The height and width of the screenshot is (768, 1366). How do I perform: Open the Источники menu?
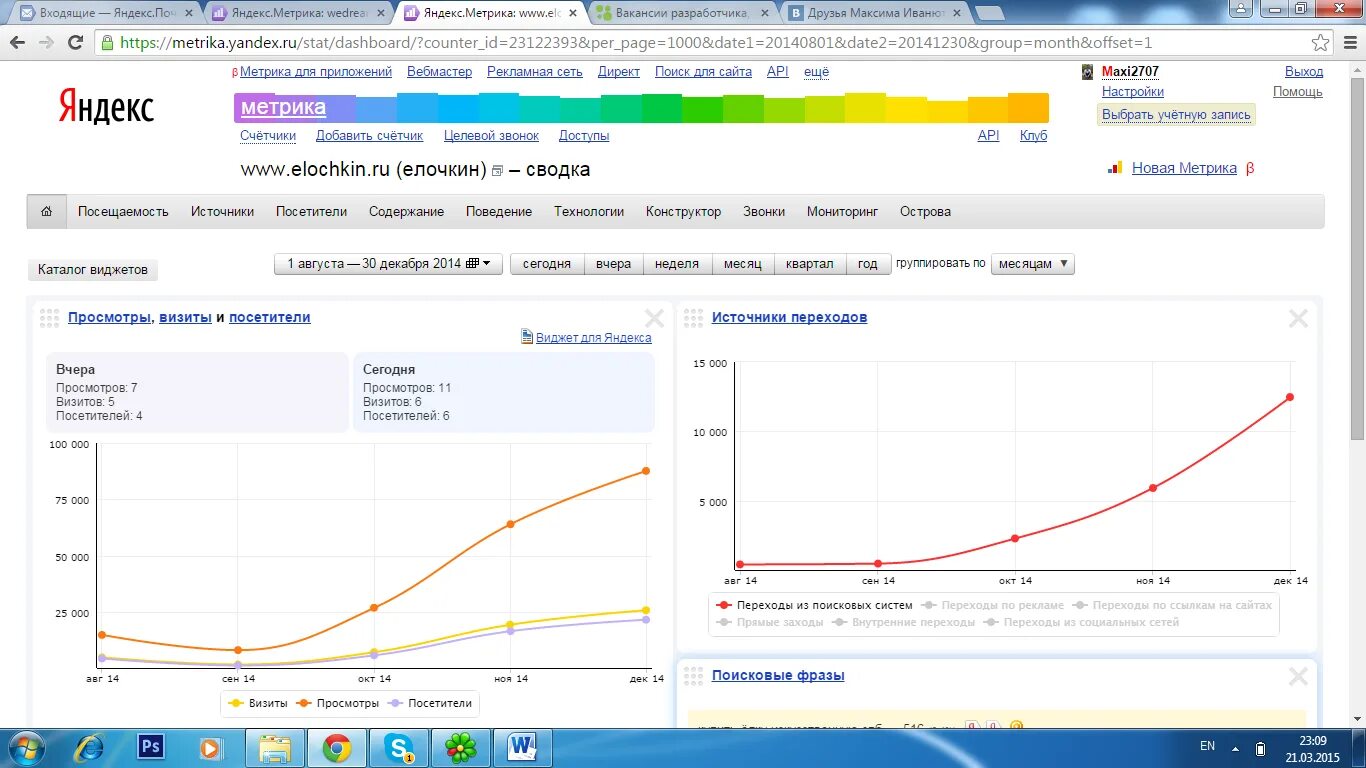click(222, 212)
